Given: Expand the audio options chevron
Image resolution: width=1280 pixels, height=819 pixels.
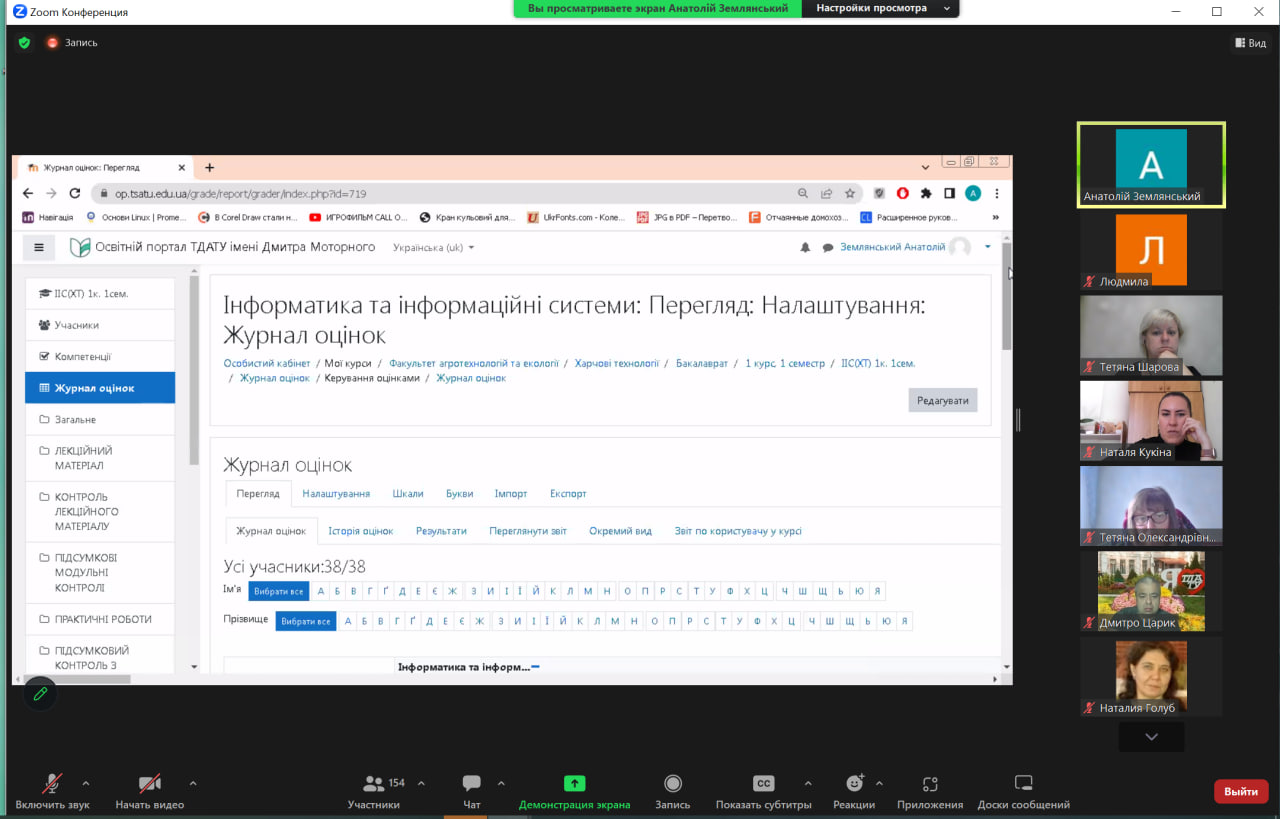Looking at the screenshot, I should click(86, 783).
